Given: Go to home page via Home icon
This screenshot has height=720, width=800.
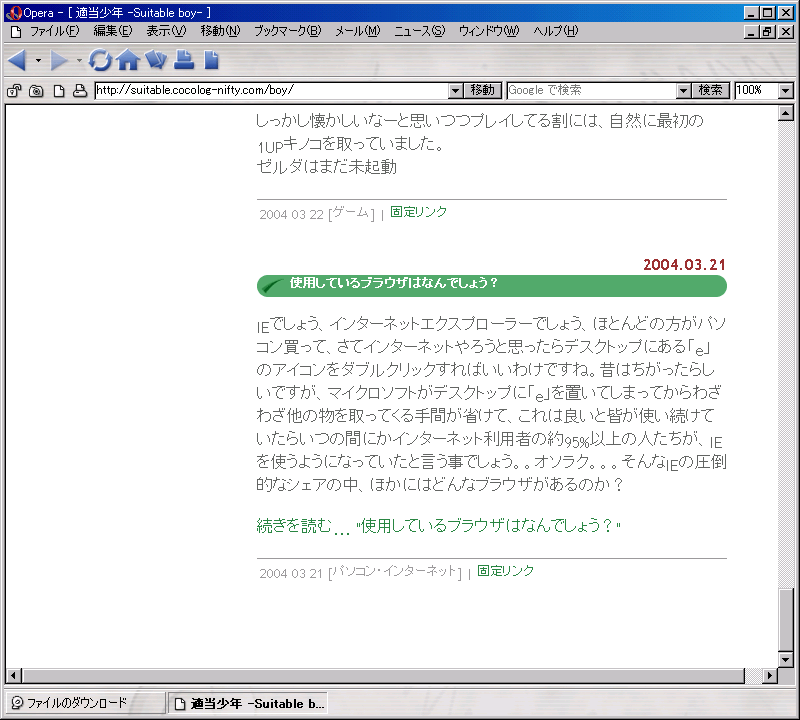Looking at the screenshot, I should click(x=128, y=60).
